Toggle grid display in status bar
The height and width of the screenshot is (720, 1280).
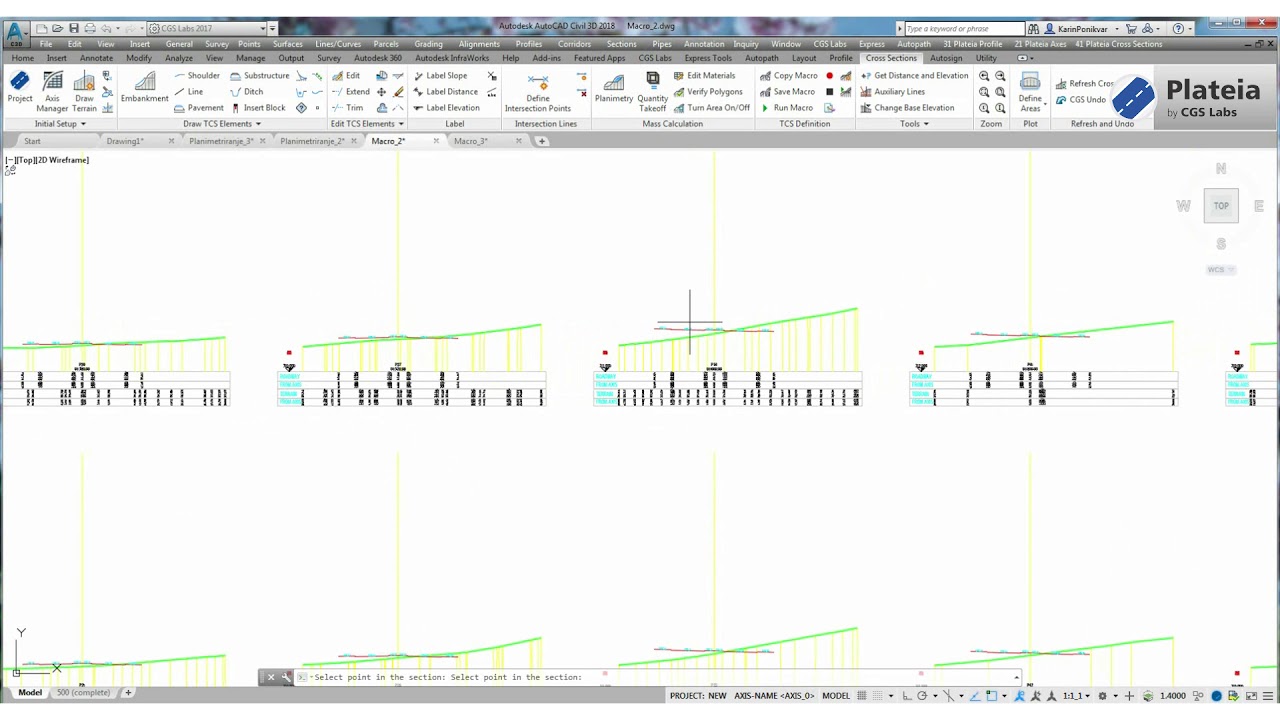click(861, 696)
